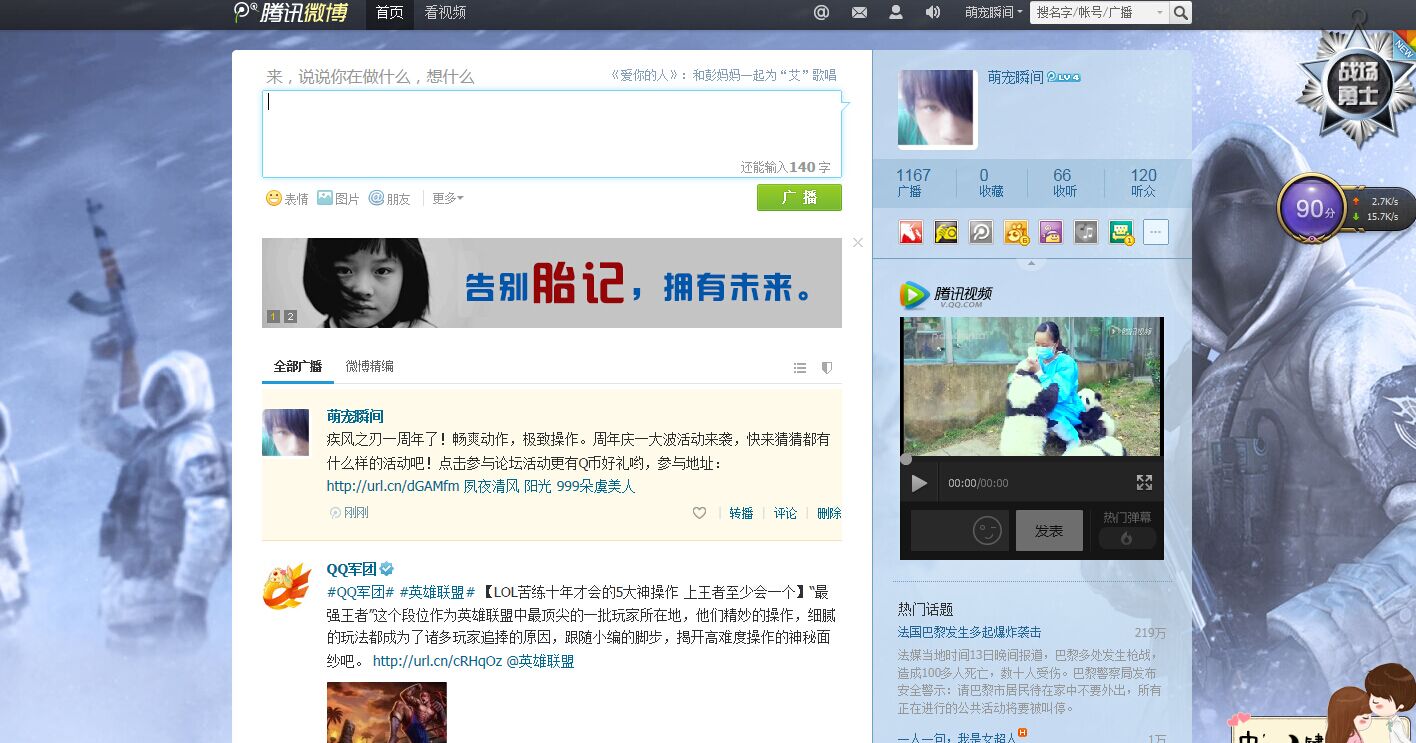
Task: Open link http://url.cn/cRHqOz
Action: click(437, 661)
